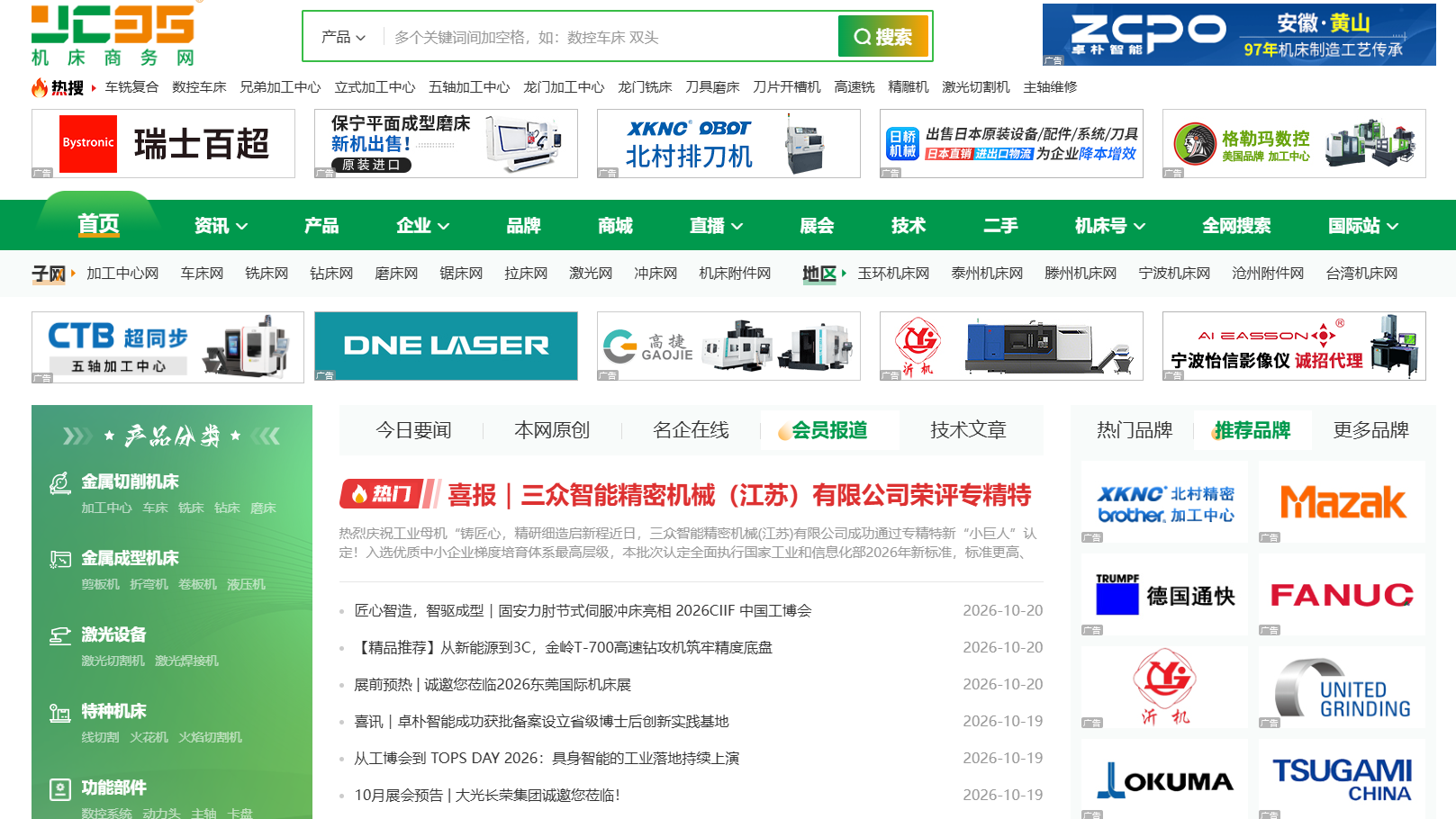Image resolution: width=1456 pixels, height=819 pixels.
Task: Open the 展前预热 东莞国际机床展 news item
Action: [493, 685]
